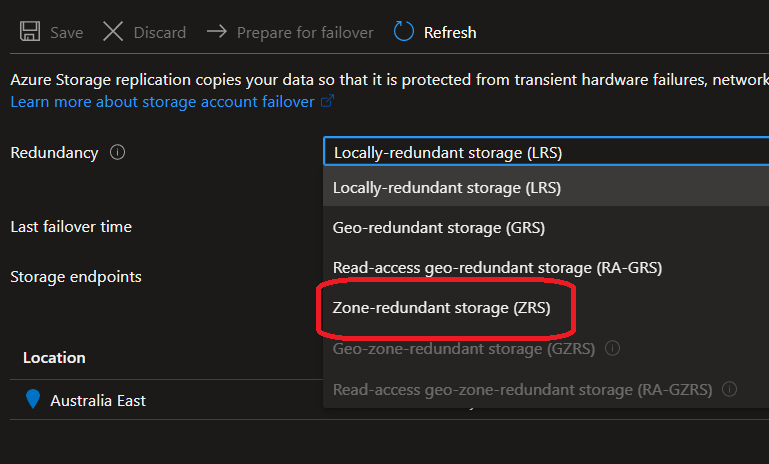Refresh the page using the circular arrow icon
Screen dimensions: 769x464
(x=404, y=32)
